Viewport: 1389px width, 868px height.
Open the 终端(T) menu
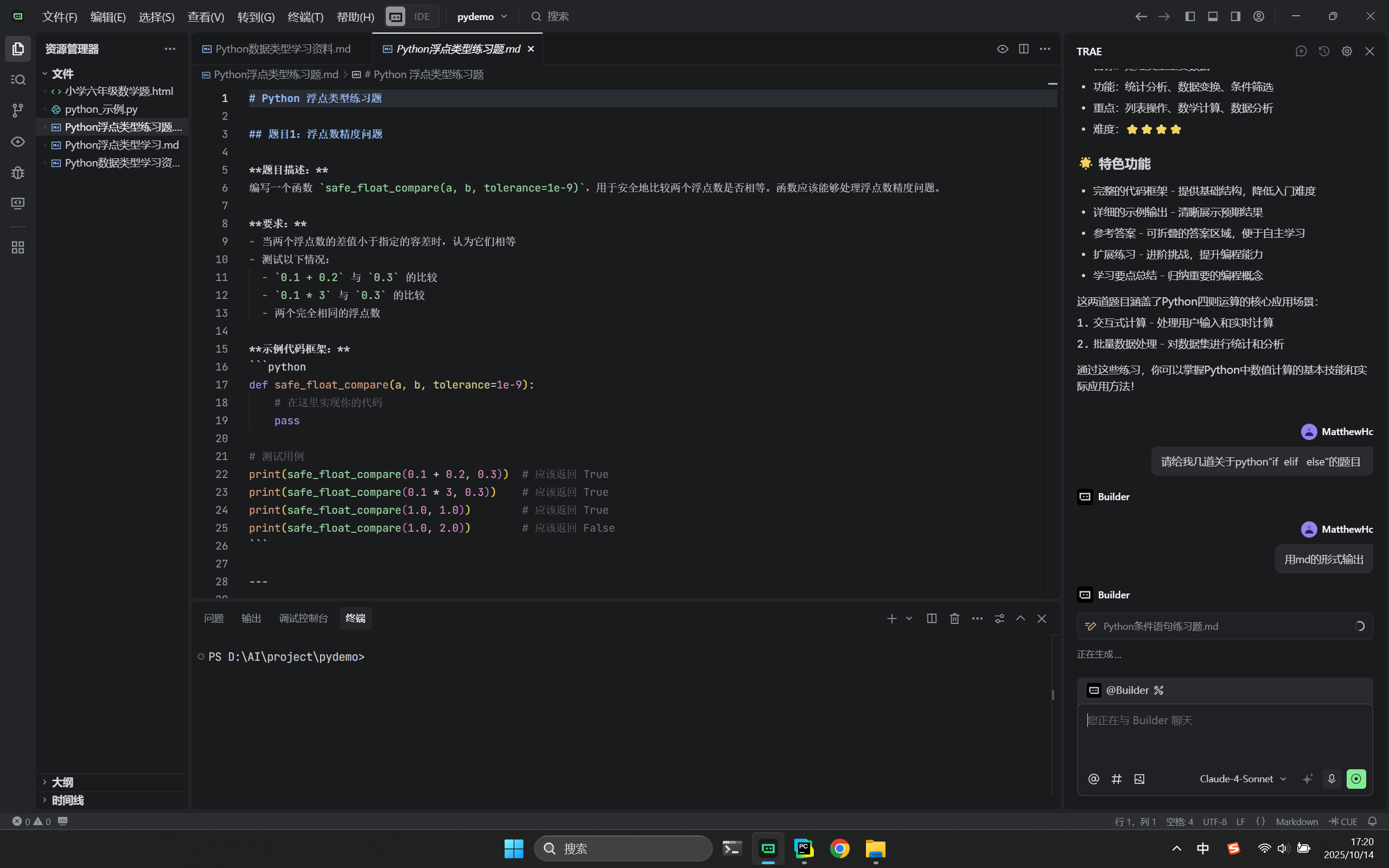point(305,17)
